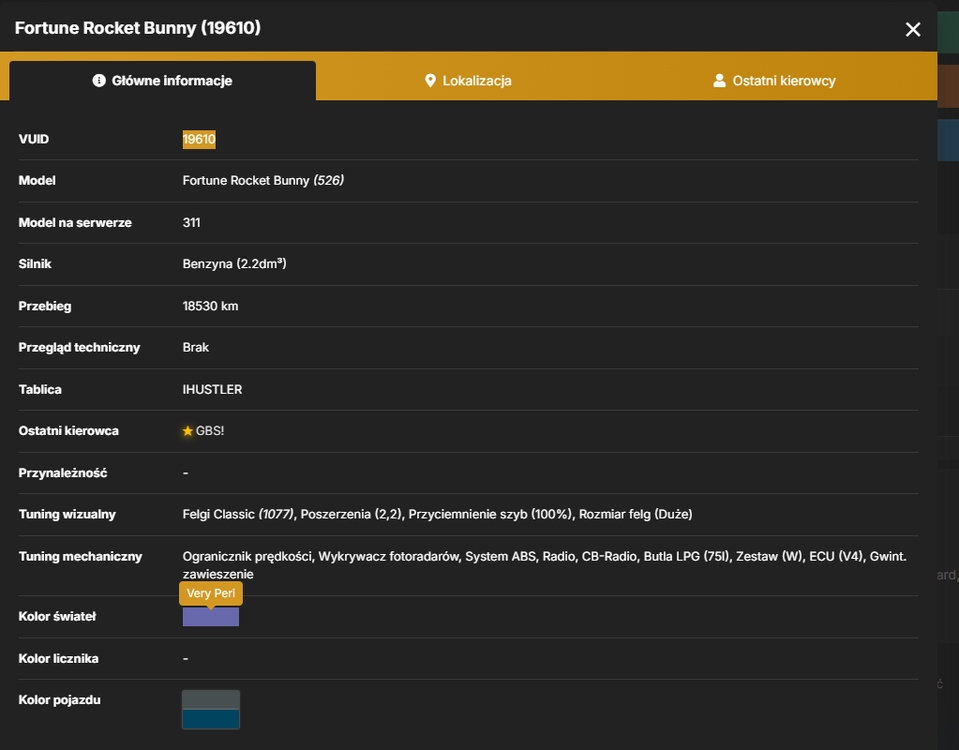
Task: Close the Fortune Rocket Bunny dialog
Action: [x=913, y=29]
